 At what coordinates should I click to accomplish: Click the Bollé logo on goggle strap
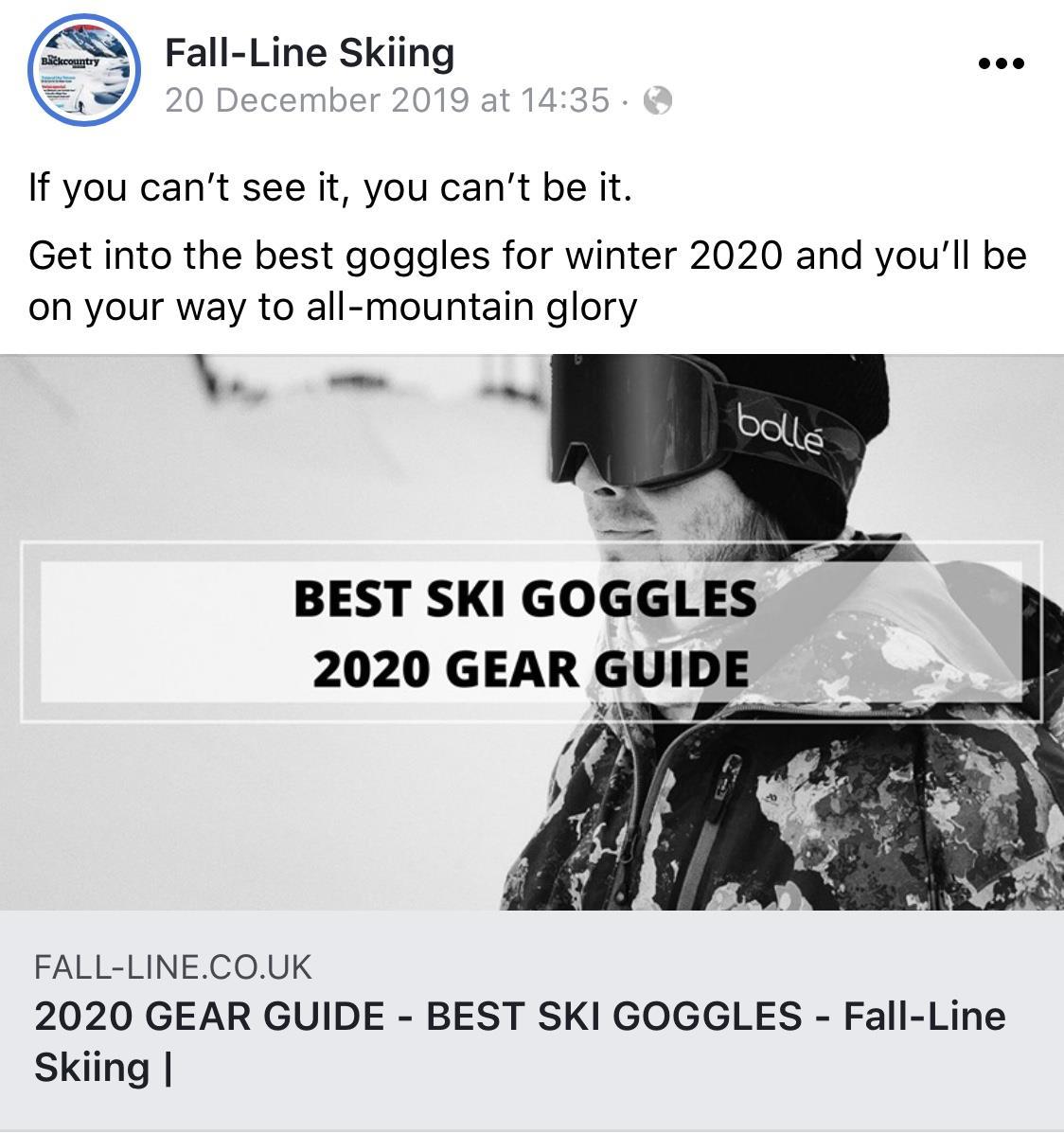coord(780,429)
